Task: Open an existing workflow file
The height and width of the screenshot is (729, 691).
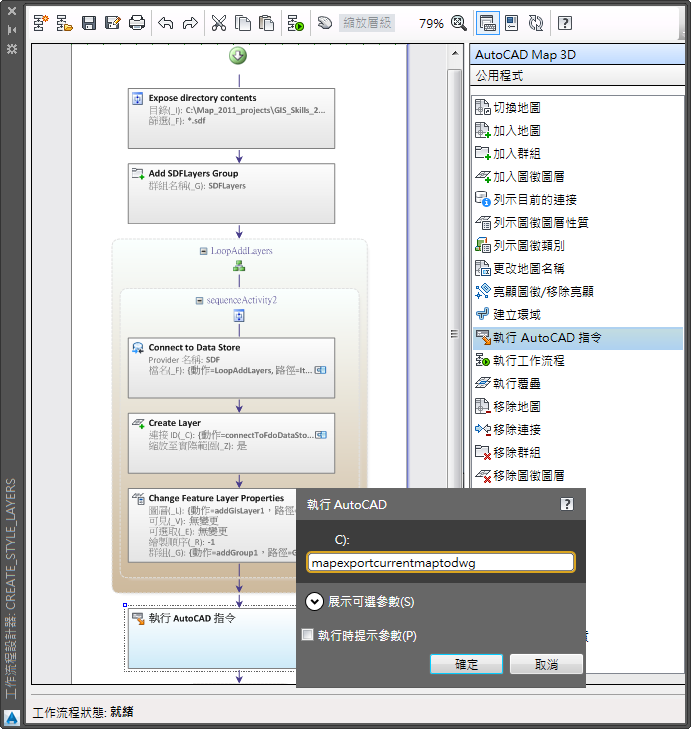Action: click(64, 23)
